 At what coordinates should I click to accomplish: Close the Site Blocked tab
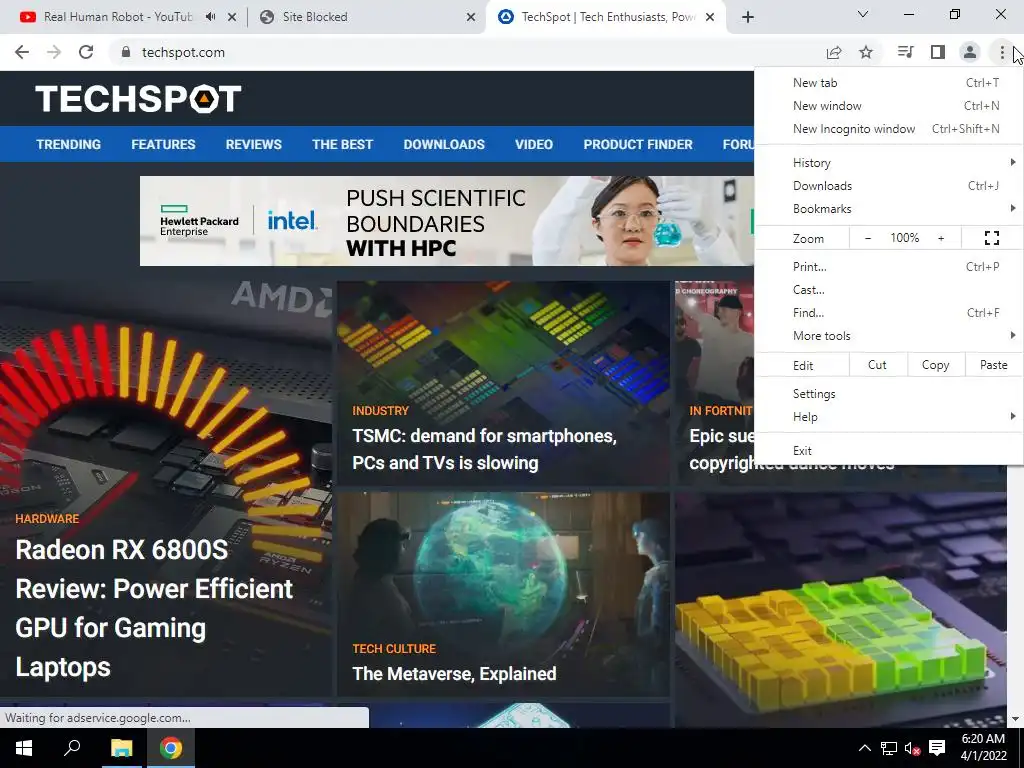click(471, 17)
